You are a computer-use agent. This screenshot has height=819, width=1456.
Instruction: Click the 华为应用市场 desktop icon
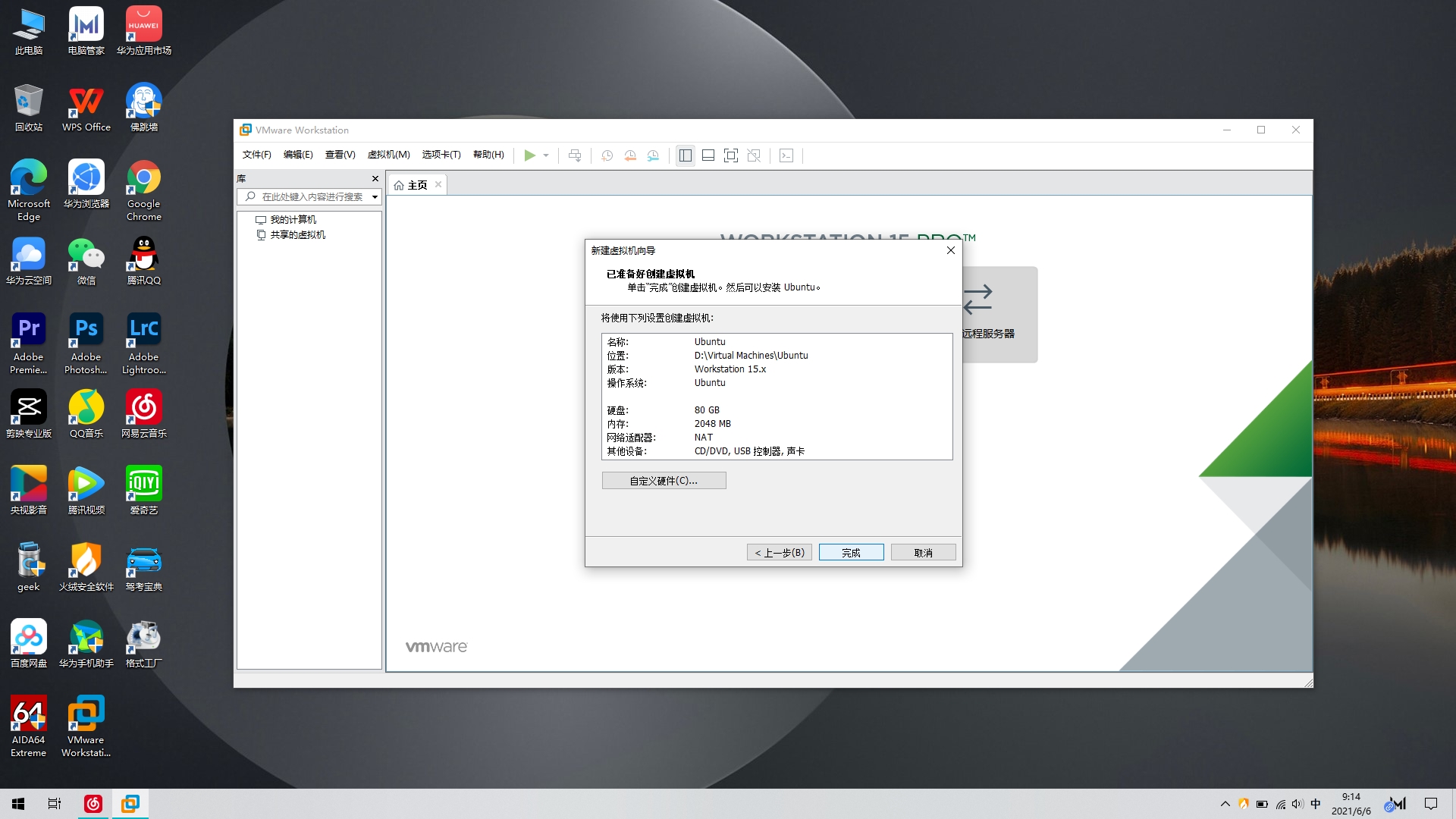(x=144, y=32)
